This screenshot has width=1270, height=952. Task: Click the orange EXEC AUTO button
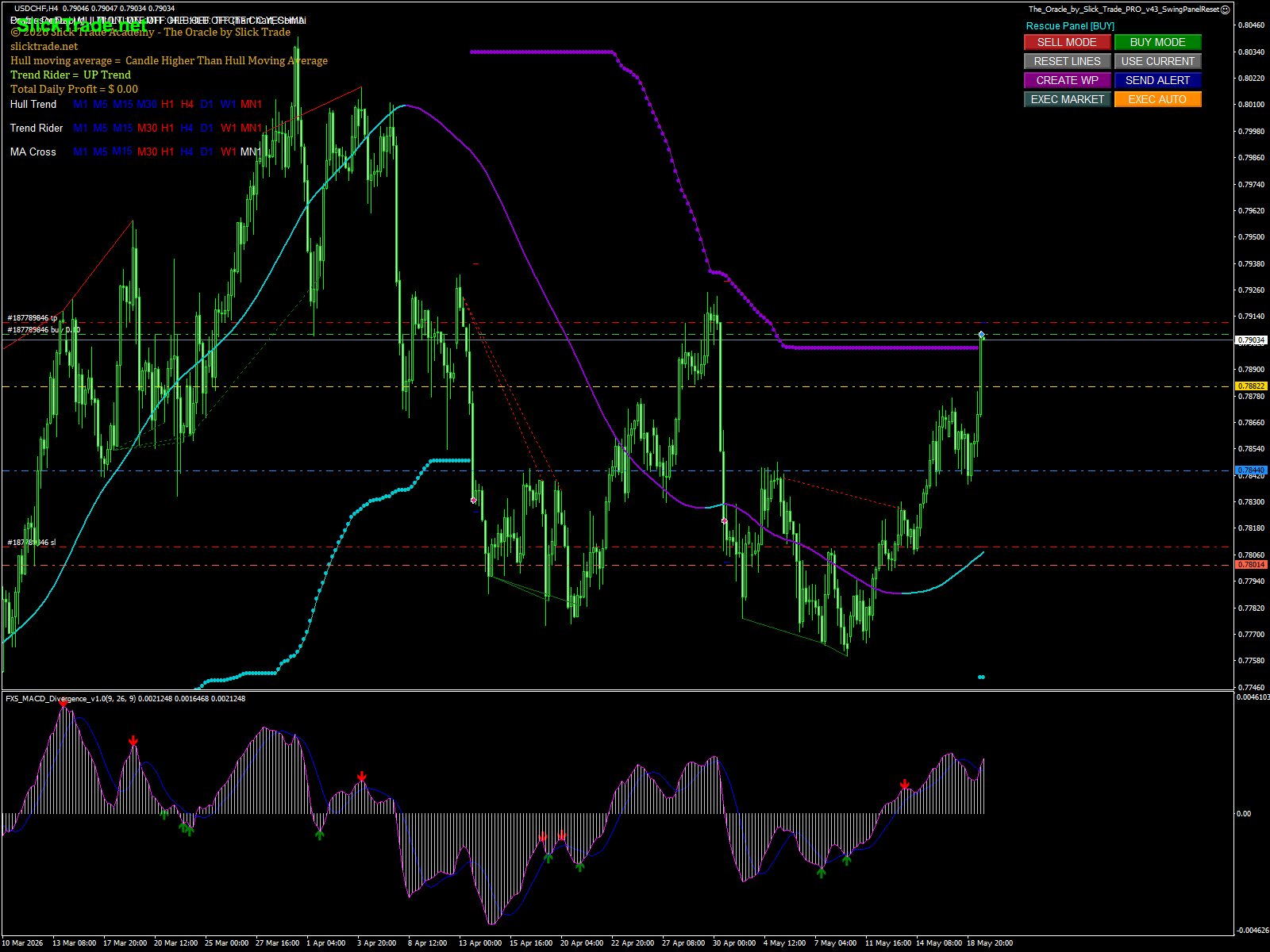[1157, 99]
